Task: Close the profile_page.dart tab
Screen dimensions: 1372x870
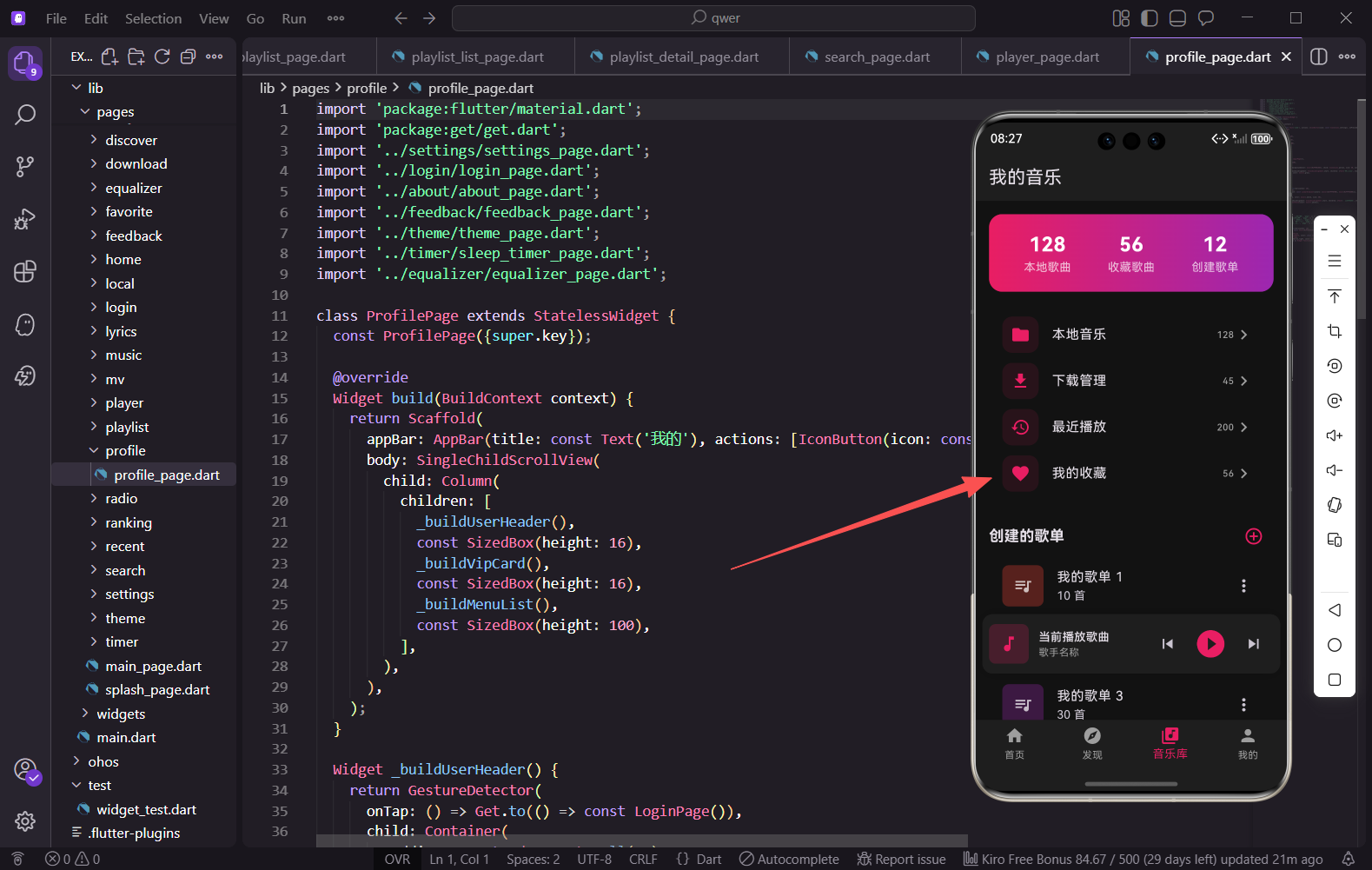Action: pos(1286,56)
